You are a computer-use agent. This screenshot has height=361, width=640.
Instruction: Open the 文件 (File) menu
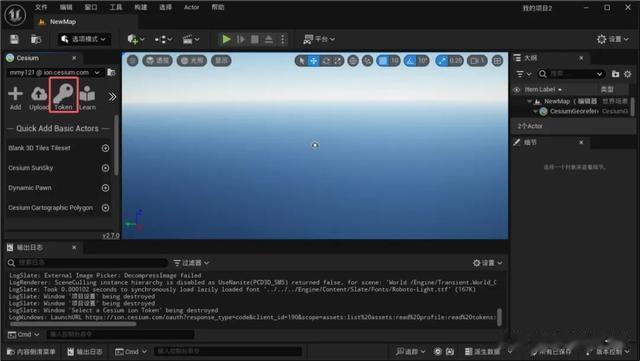pos(41,7)
